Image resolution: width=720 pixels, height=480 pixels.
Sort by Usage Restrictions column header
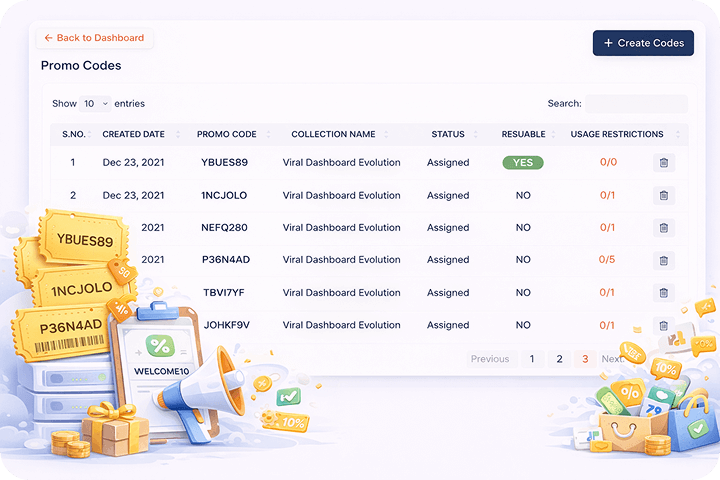[617, 134]
